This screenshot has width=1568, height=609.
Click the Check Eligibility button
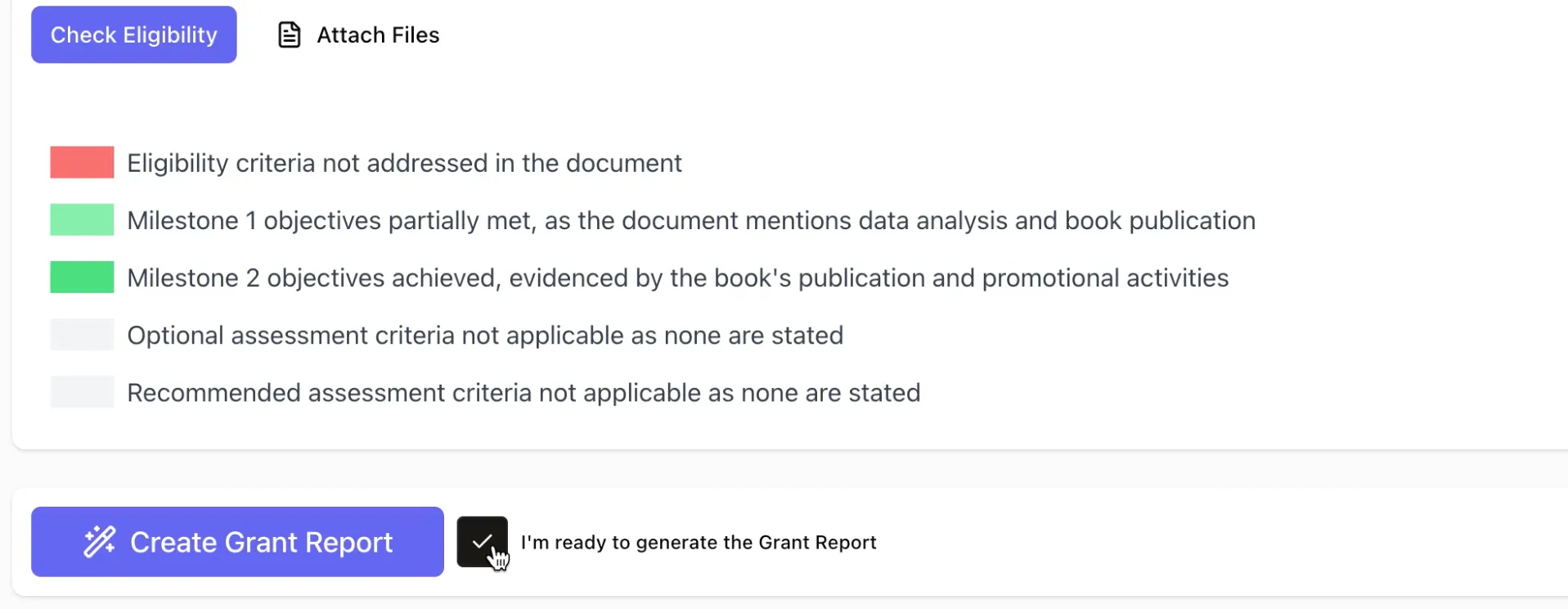pos(134,34)
